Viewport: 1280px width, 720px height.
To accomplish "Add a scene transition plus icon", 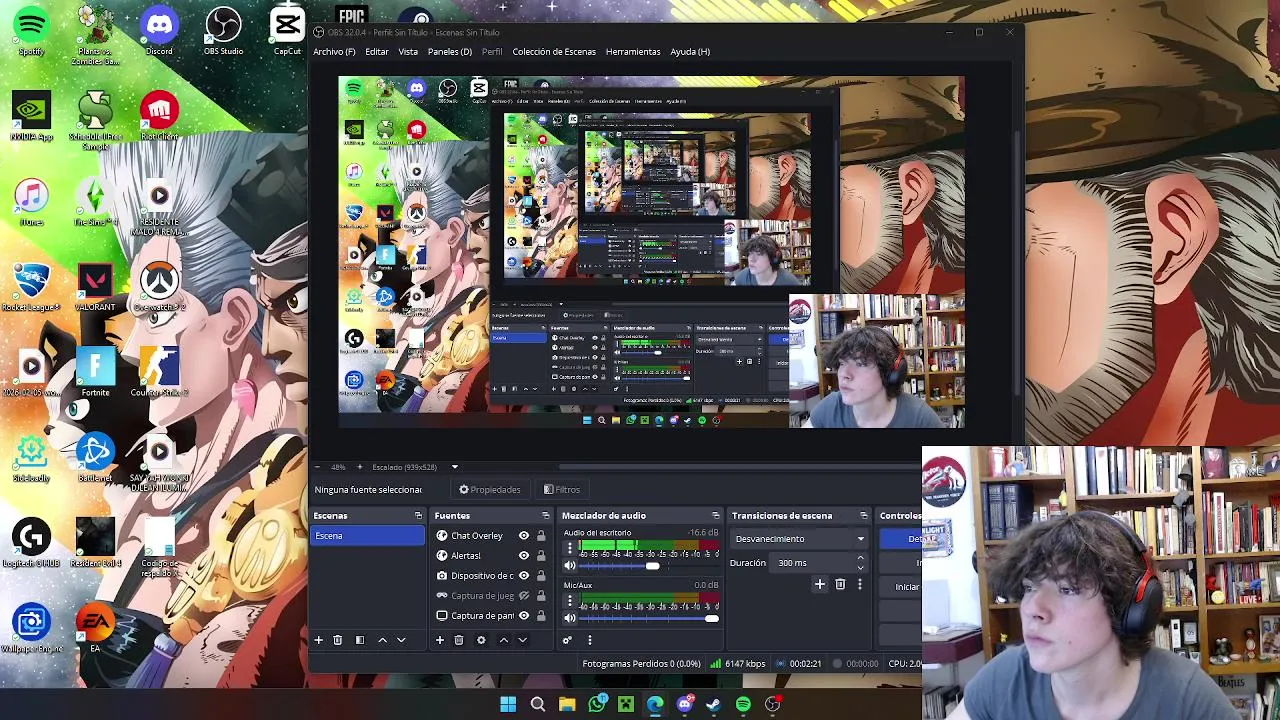I will (820, 584).
